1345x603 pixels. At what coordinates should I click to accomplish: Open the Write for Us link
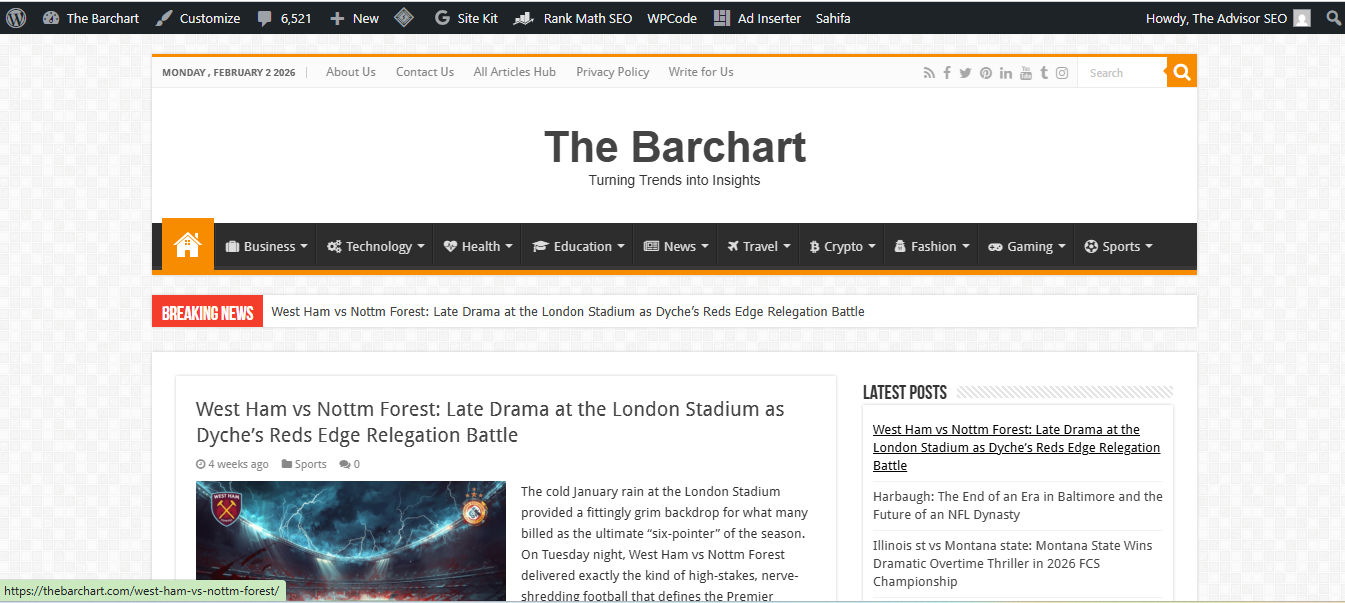(701, 72)
